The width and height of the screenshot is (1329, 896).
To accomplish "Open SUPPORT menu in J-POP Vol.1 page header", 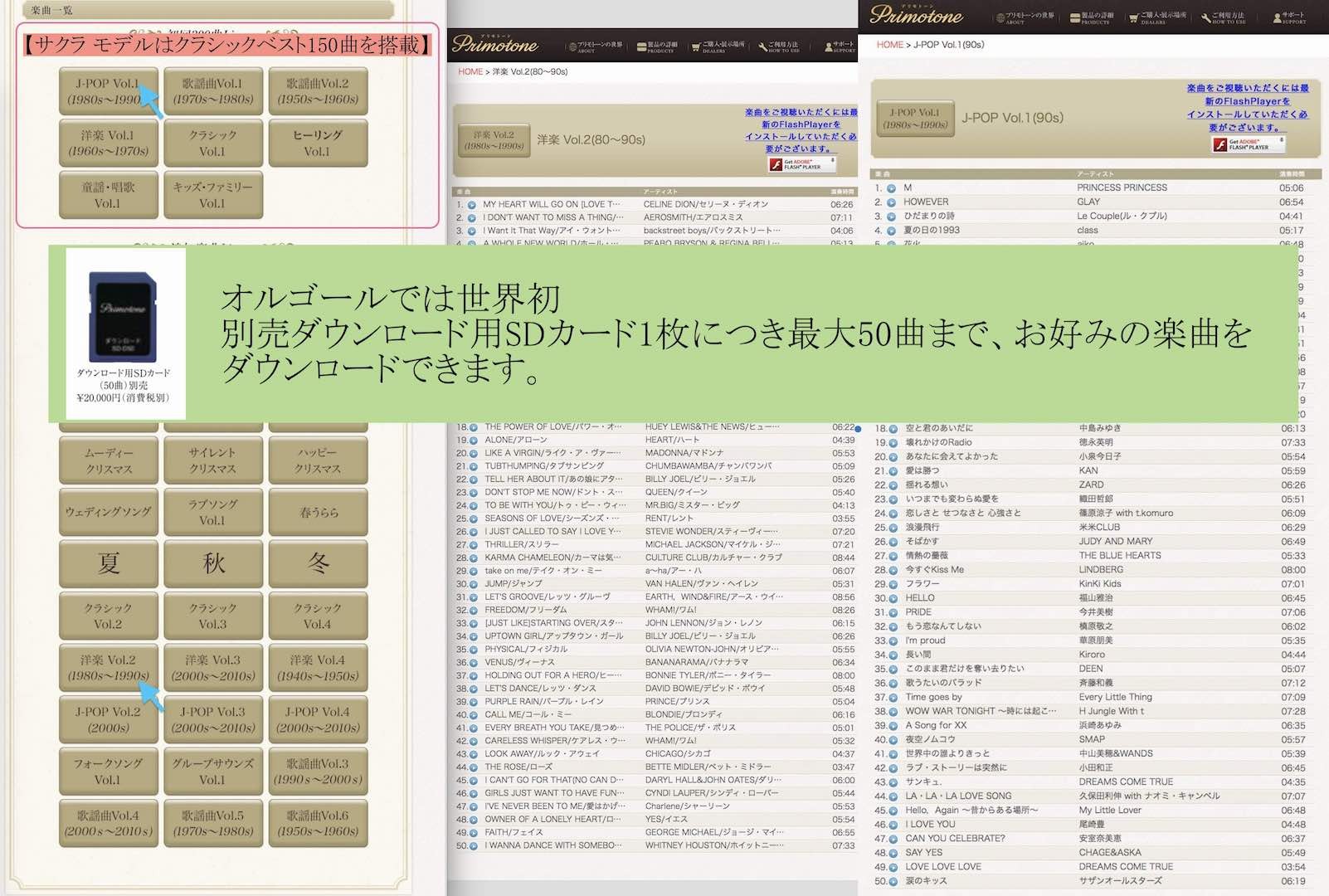I will [1289, 17].
